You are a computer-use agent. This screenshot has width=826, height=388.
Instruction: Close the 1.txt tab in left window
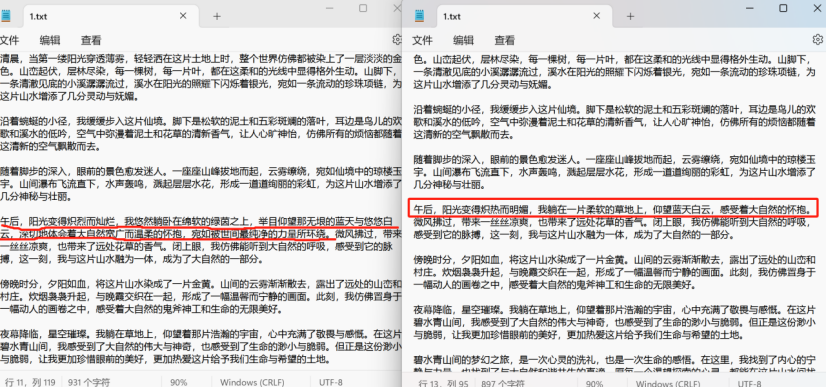click(x=183, y=16)
